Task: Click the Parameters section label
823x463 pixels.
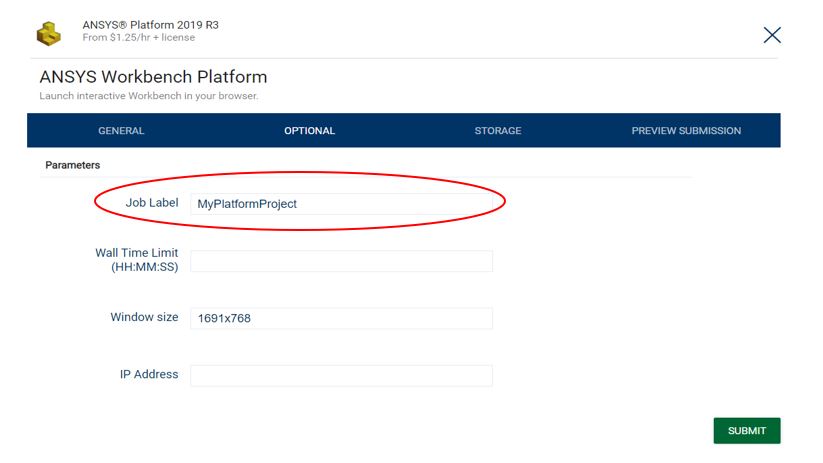Action: (x=72, y=165)
